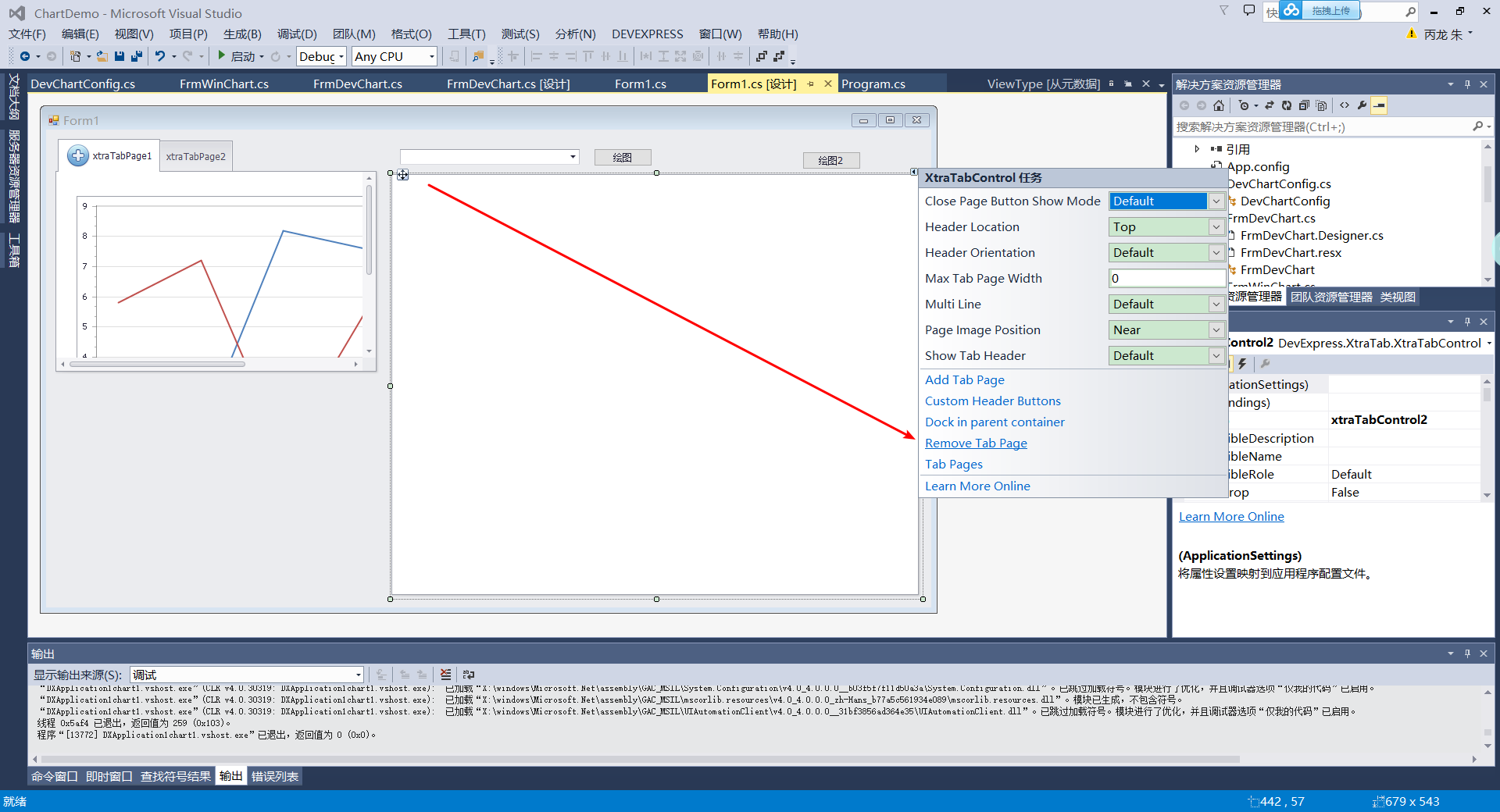Click Clear All icon in Output panel
Image resolution: width=1500 pixels, height=812 pixels.
pos(445,675)
